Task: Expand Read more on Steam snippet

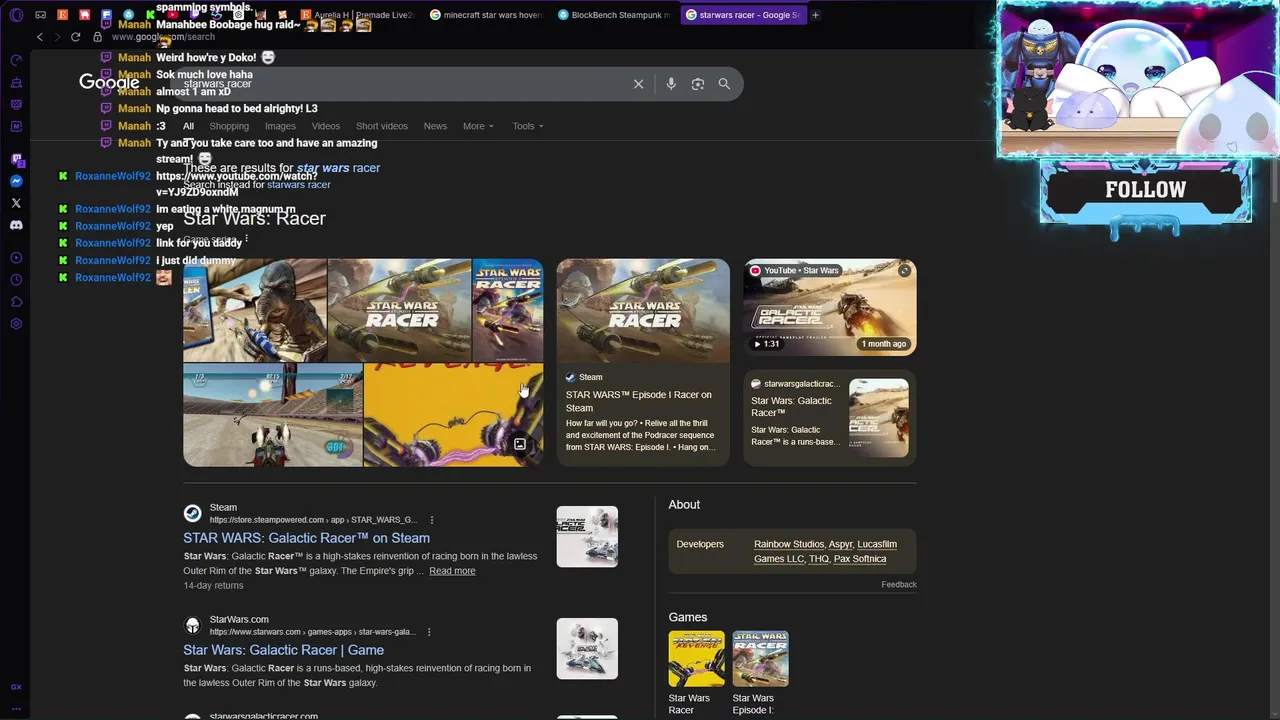Action: 452,571
